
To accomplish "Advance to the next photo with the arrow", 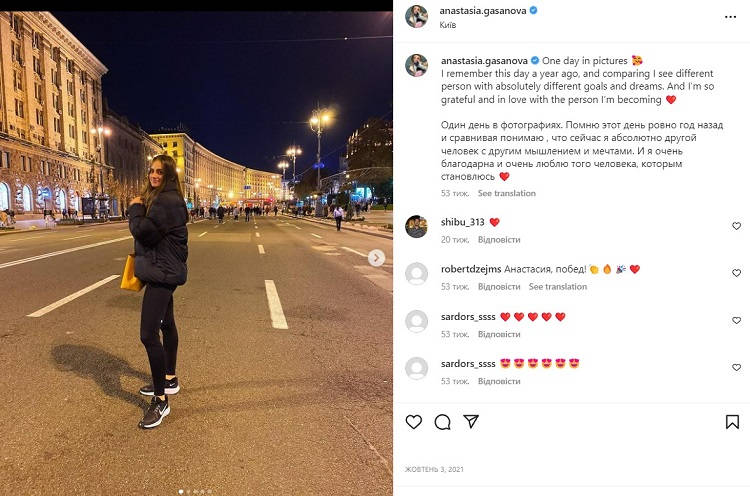I will [376, 258].
